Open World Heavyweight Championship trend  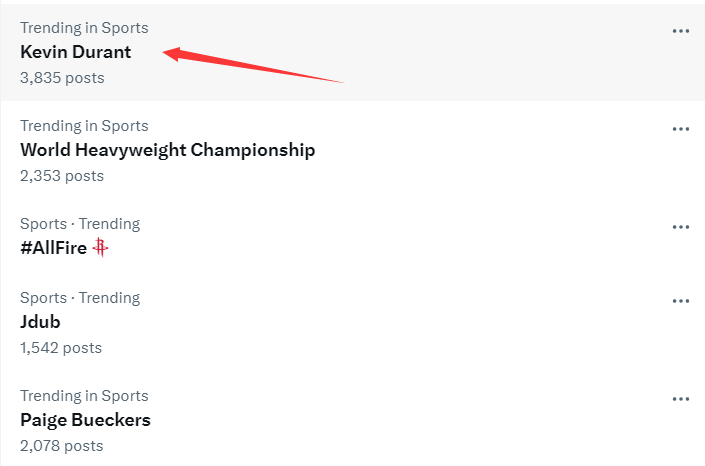pos(167,150)
